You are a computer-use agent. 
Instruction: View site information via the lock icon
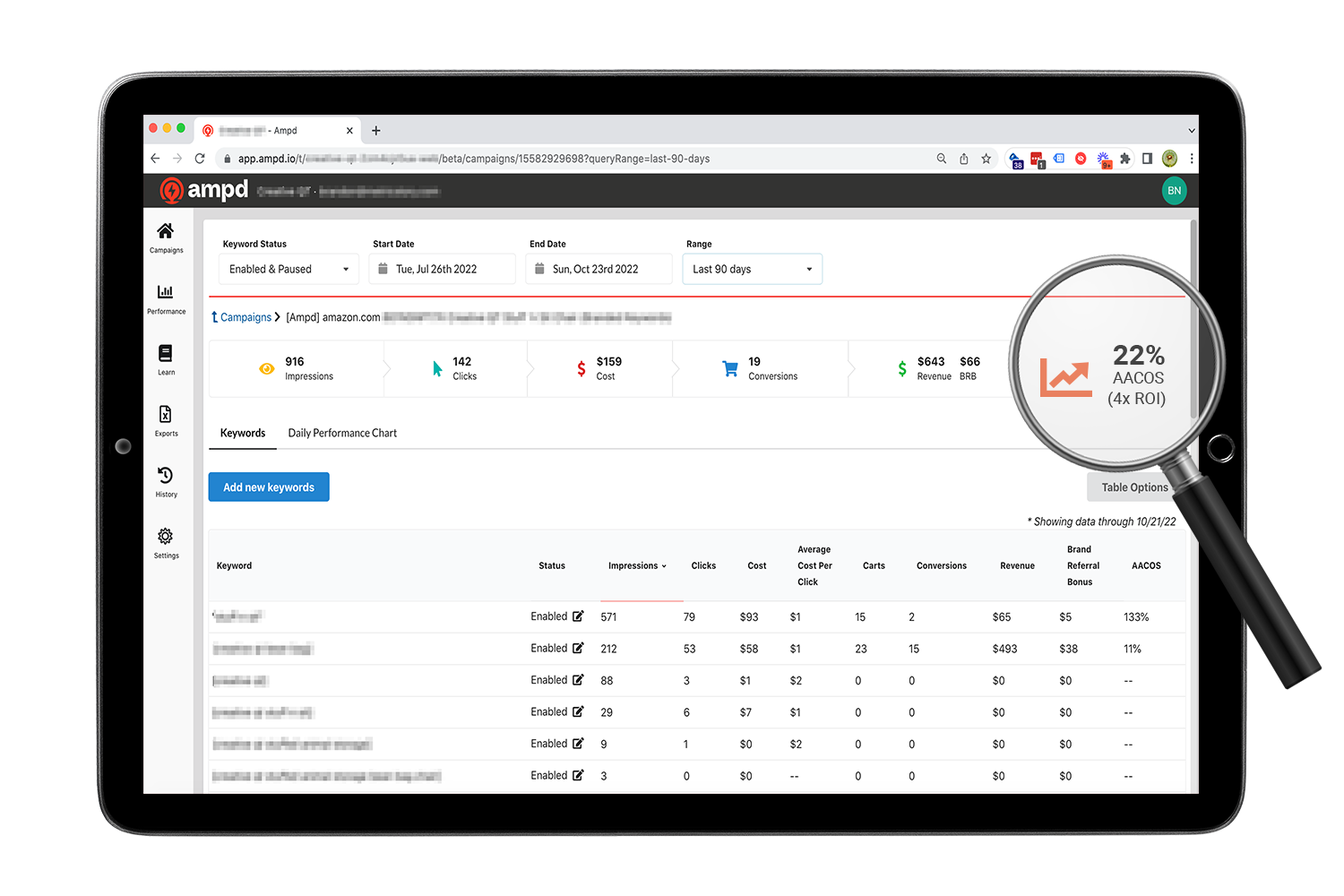pyautogui.click(x=228, y=159)
